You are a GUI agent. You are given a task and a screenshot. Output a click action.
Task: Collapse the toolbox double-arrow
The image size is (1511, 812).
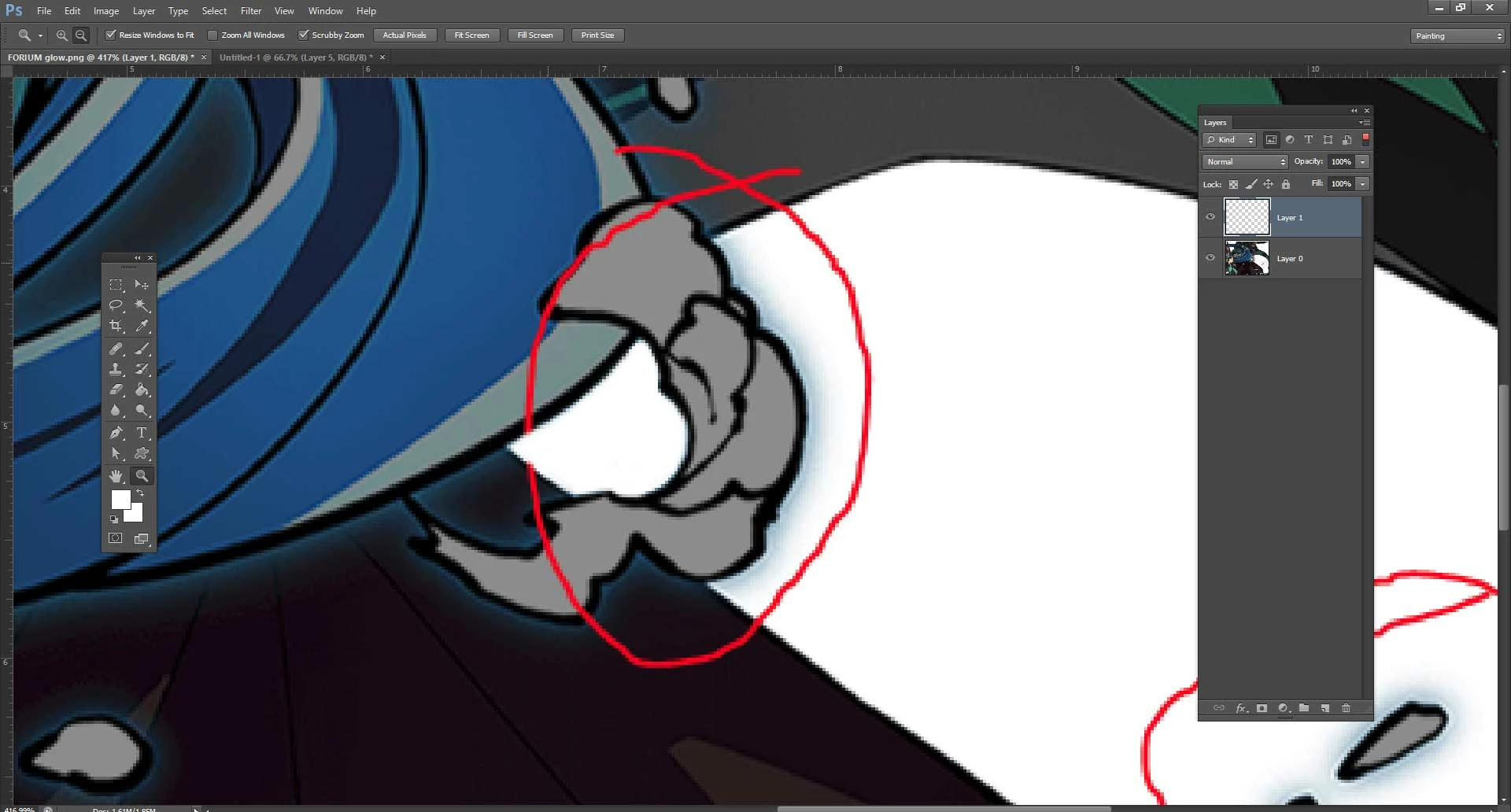tap(137, 258)
